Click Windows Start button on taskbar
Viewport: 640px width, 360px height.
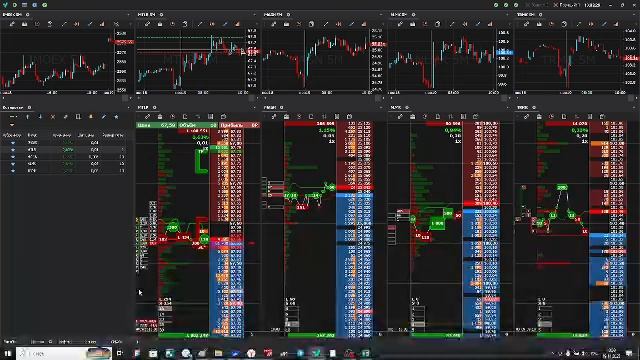tap(7, 353)
